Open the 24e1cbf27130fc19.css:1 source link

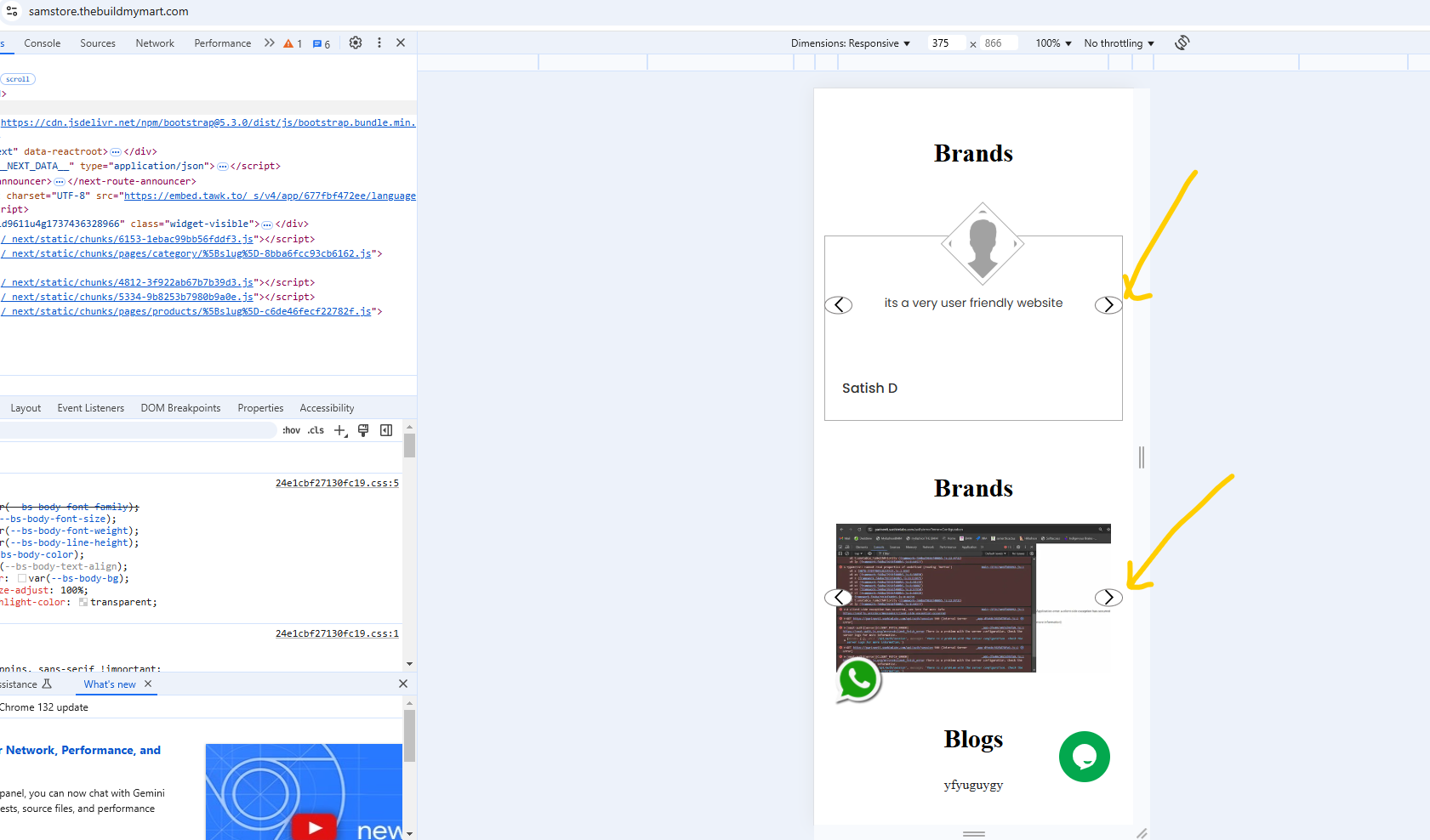(x=337, y=633)
